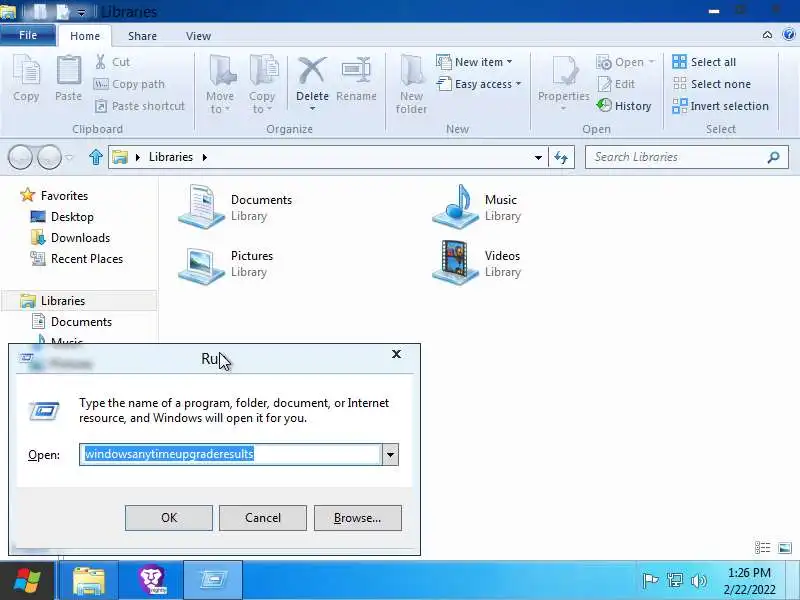Open the Move to dropdown
Viewport: 800px width, 600px height.
[220, 85]
